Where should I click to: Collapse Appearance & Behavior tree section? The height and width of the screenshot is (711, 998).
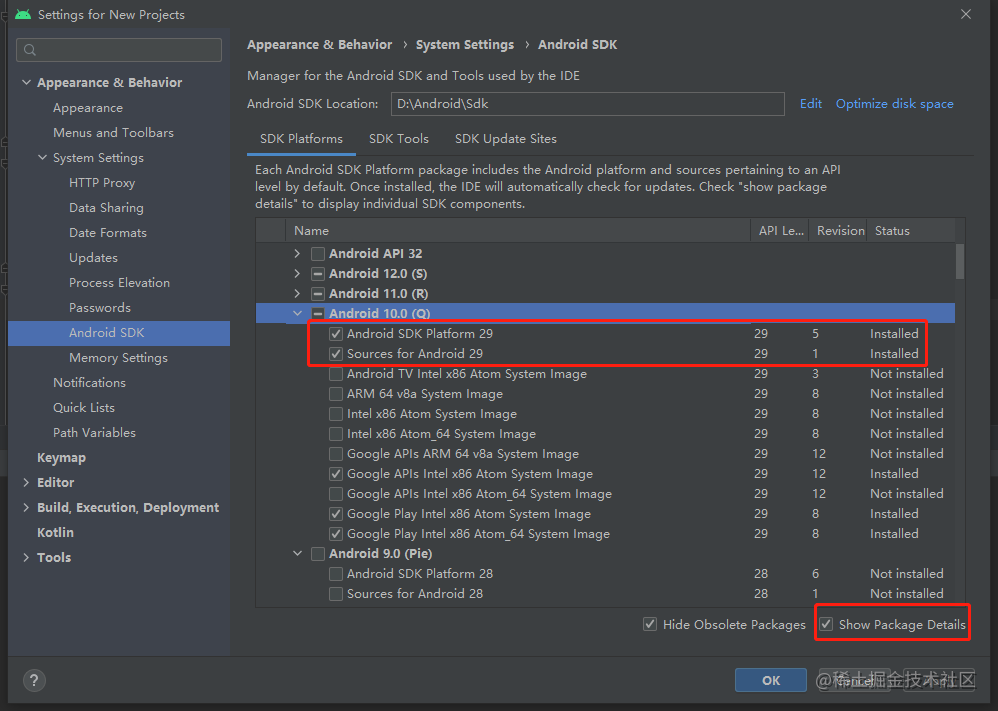[x=26, y=82]
